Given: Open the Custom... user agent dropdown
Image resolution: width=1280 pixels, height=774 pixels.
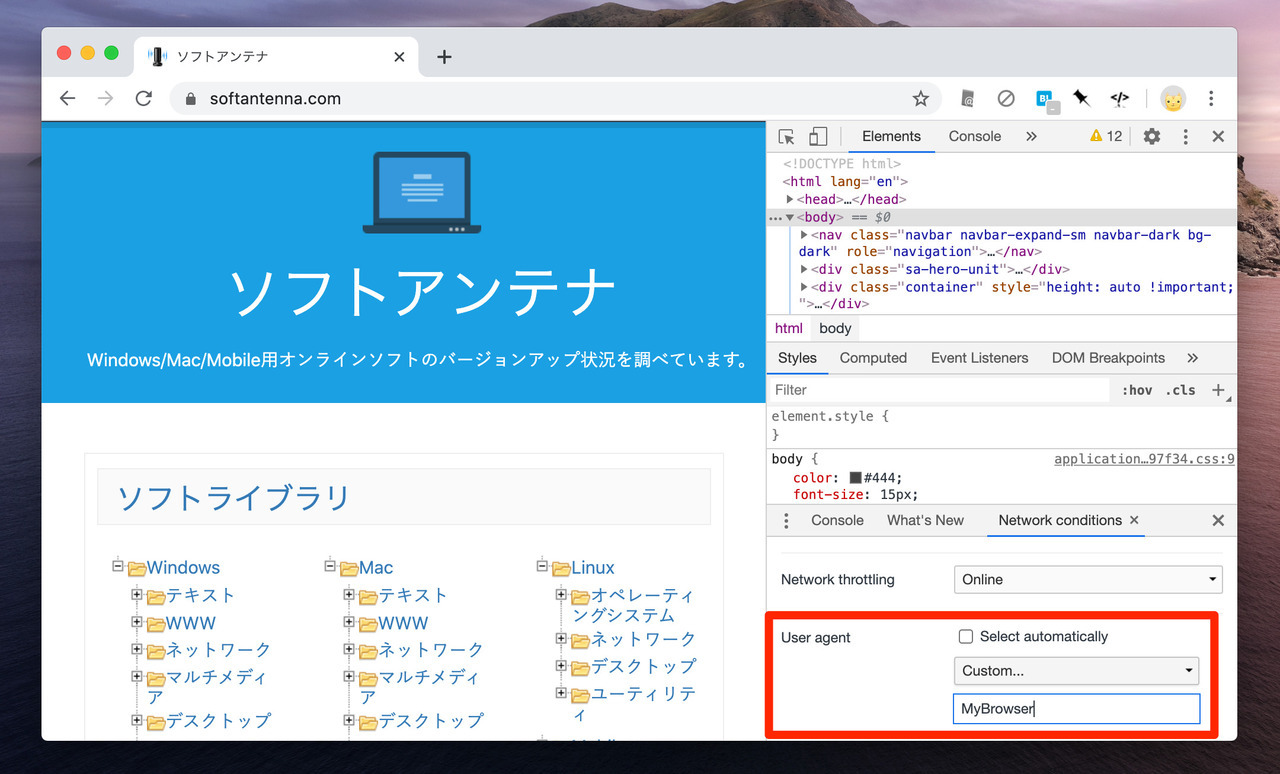Looking at the screenshot, I should pyautogui.click(x=1076, y=671).
